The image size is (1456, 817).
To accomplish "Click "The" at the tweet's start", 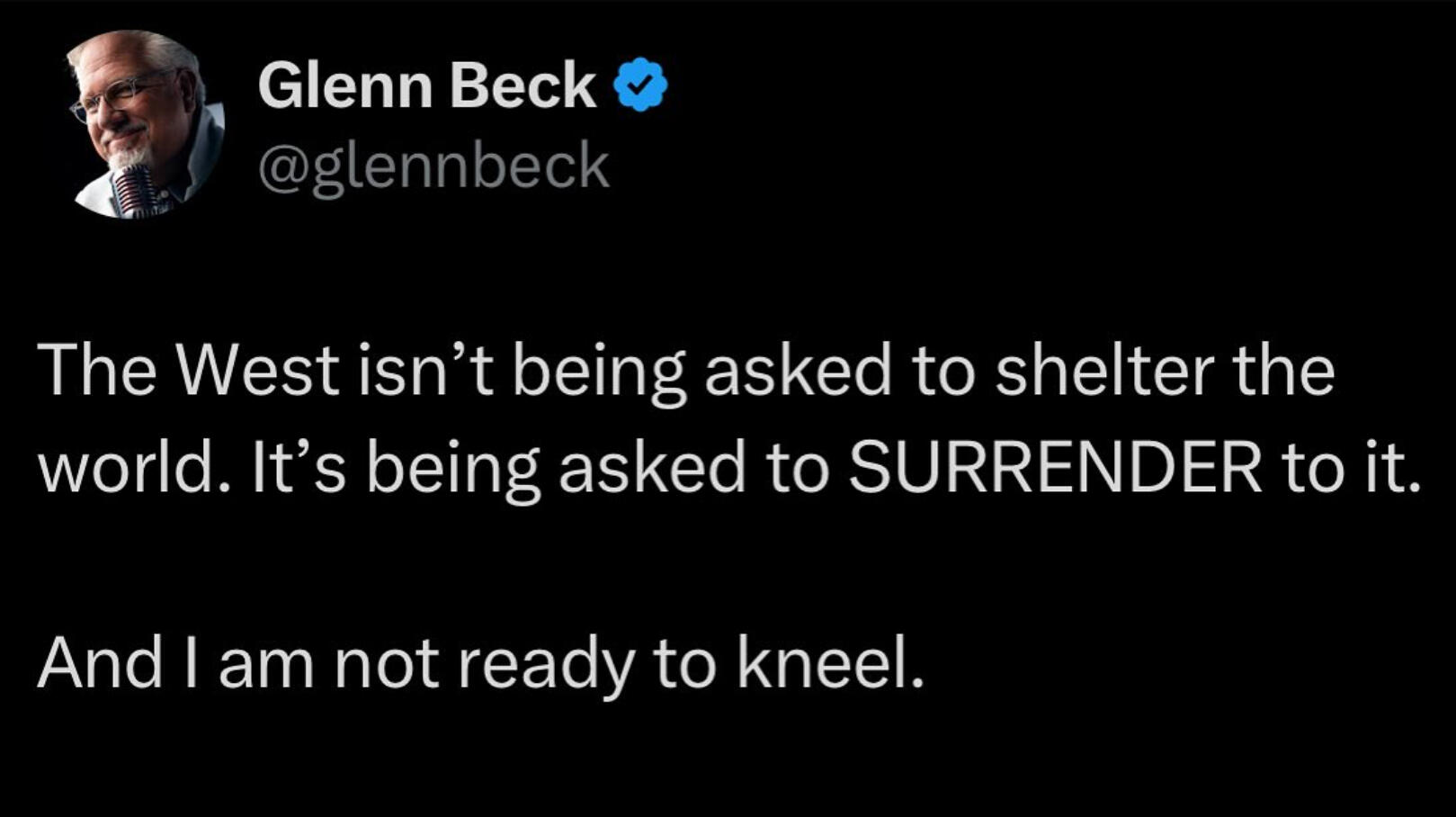I will click(x=96, y=369).
